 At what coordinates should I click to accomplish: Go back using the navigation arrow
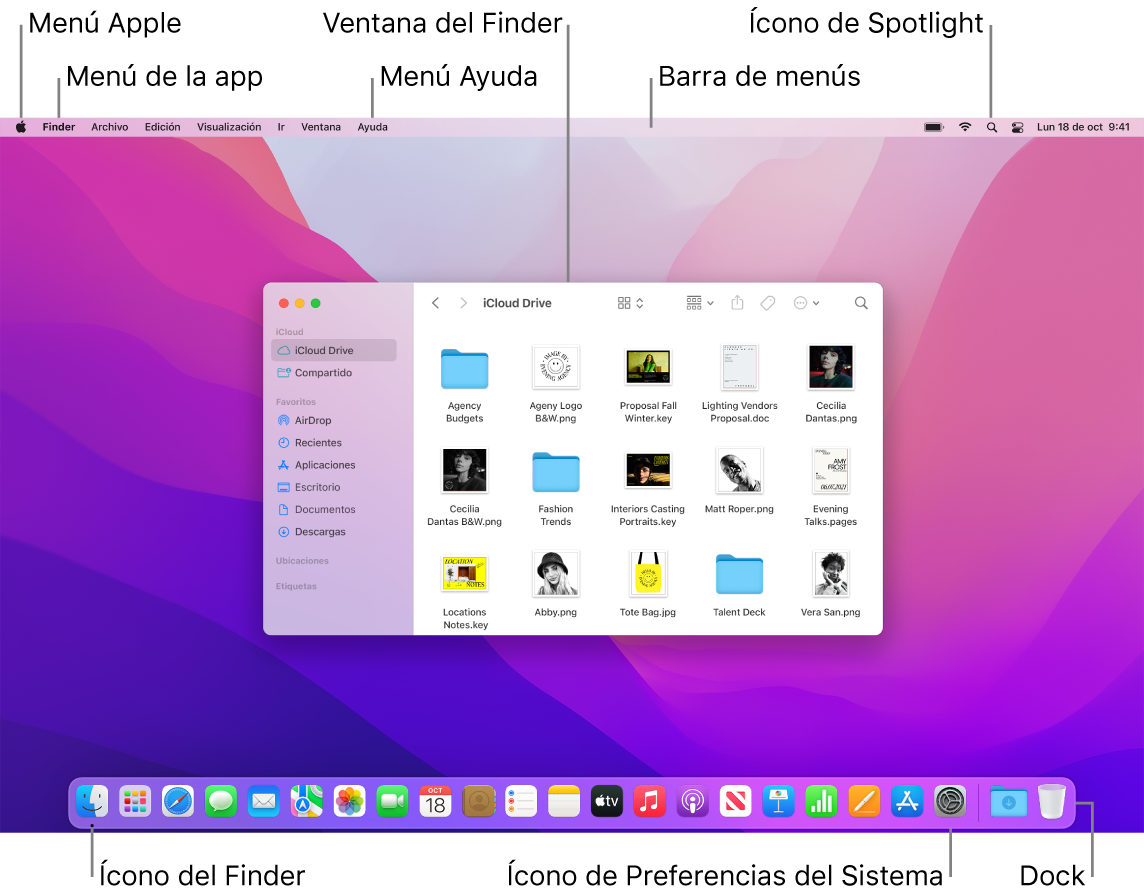[435, 302]
